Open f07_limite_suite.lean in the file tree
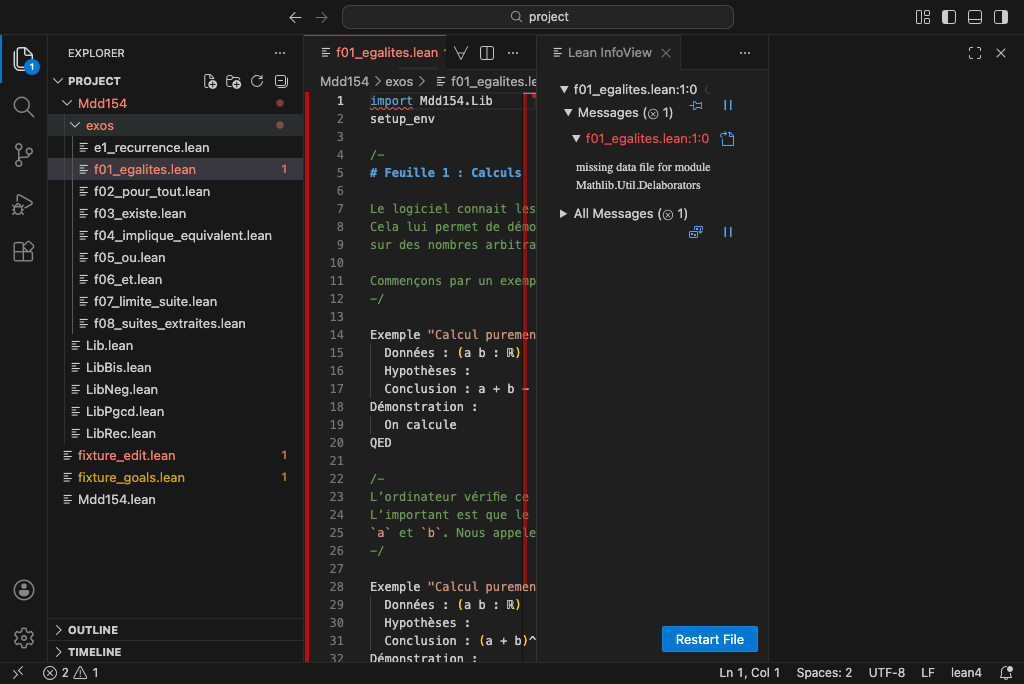 155,301
